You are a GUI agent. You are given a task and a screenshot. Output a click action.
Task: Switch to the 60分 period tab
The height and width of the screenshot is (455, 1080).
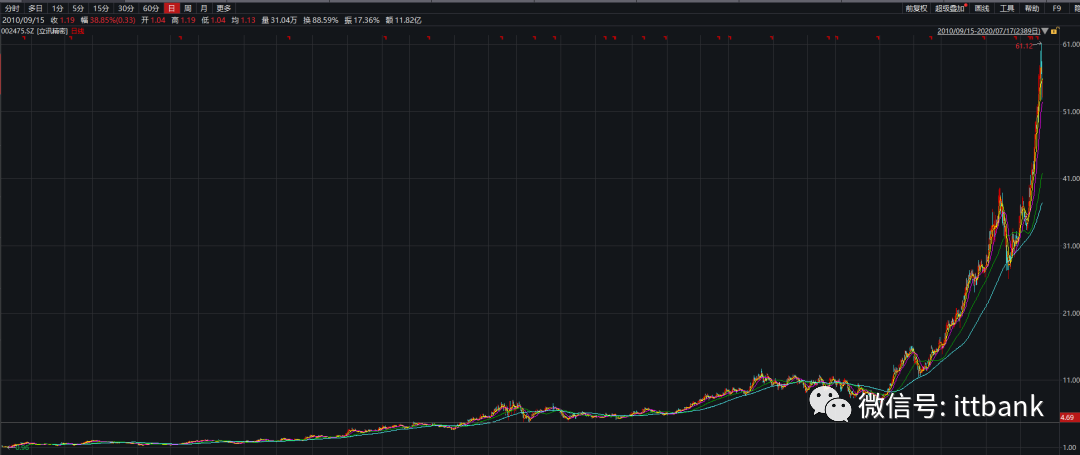pos(151,8)
